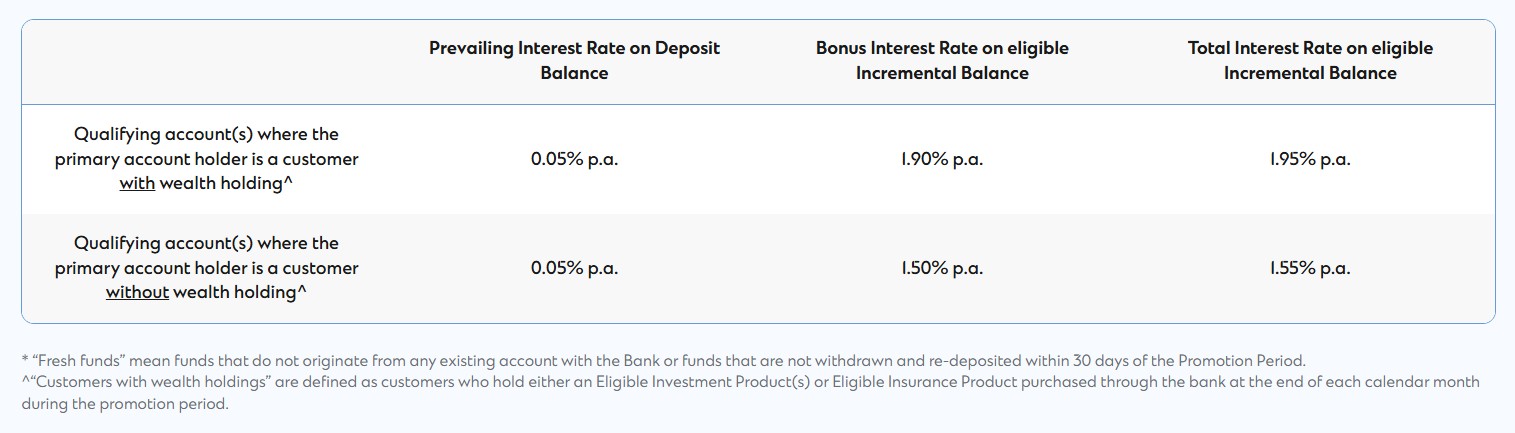Viewport: 1515px width, 433px height.
Task: Select the 1.55% p.a. total rate cell
Action: [1310, 268]
